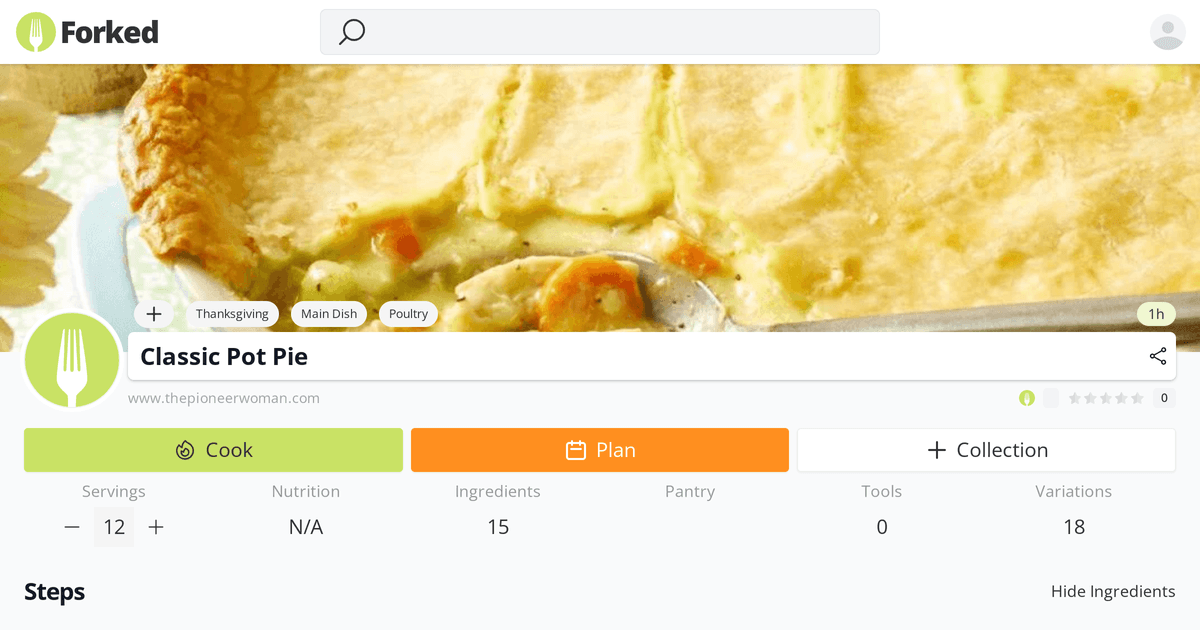The height and width of the screenshot is (630, 1200).
Task: Click the share icon next to recipe title
Action: tap(1157, 356)
